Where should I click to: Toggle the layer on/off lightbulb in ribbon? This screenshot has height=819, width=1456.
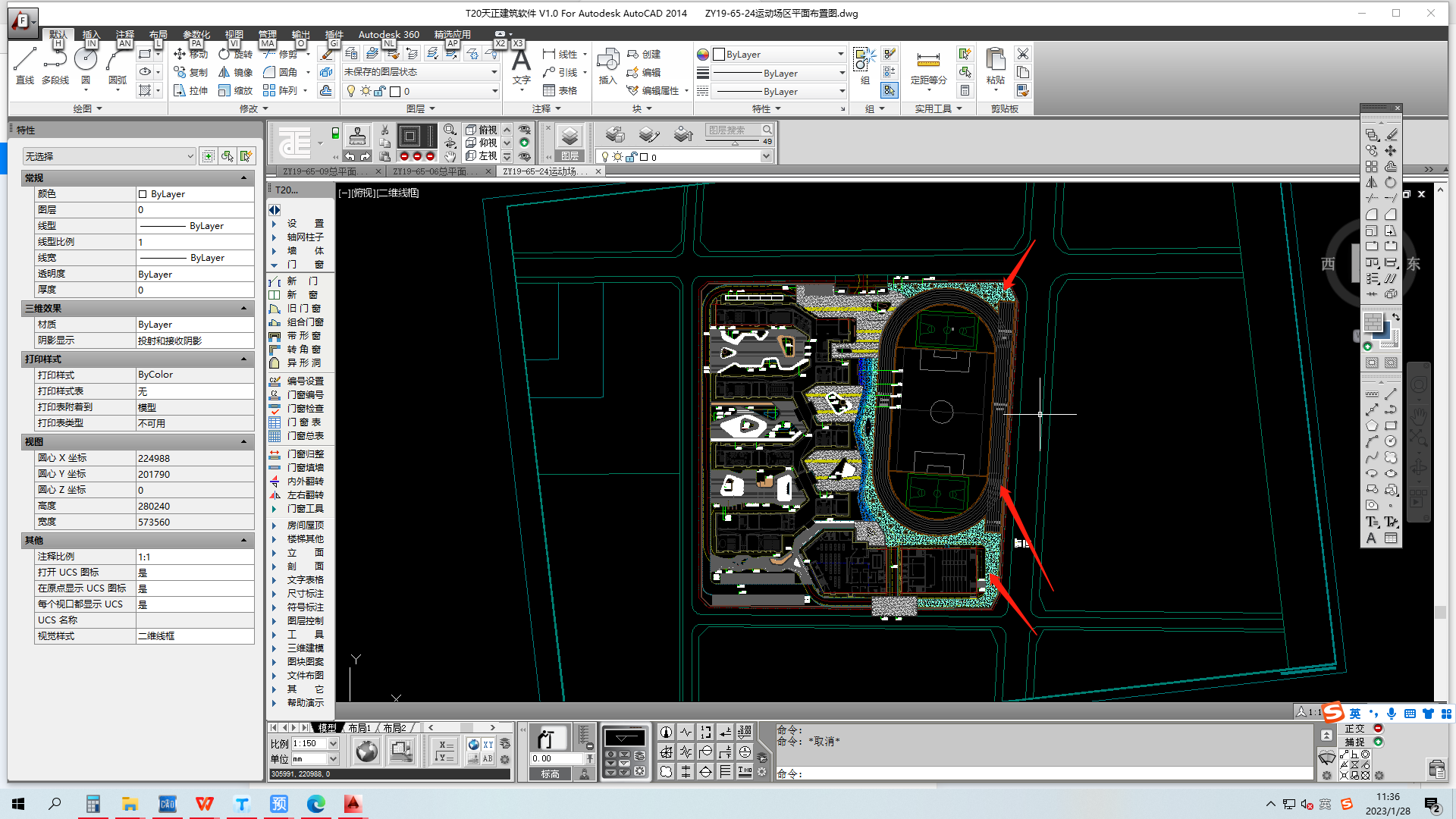pos(351,91)
